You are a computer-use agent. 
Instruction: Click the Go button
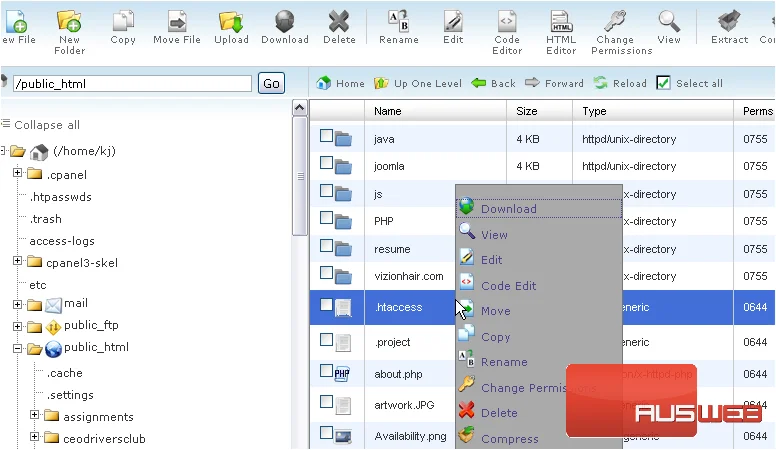(271, 83)
